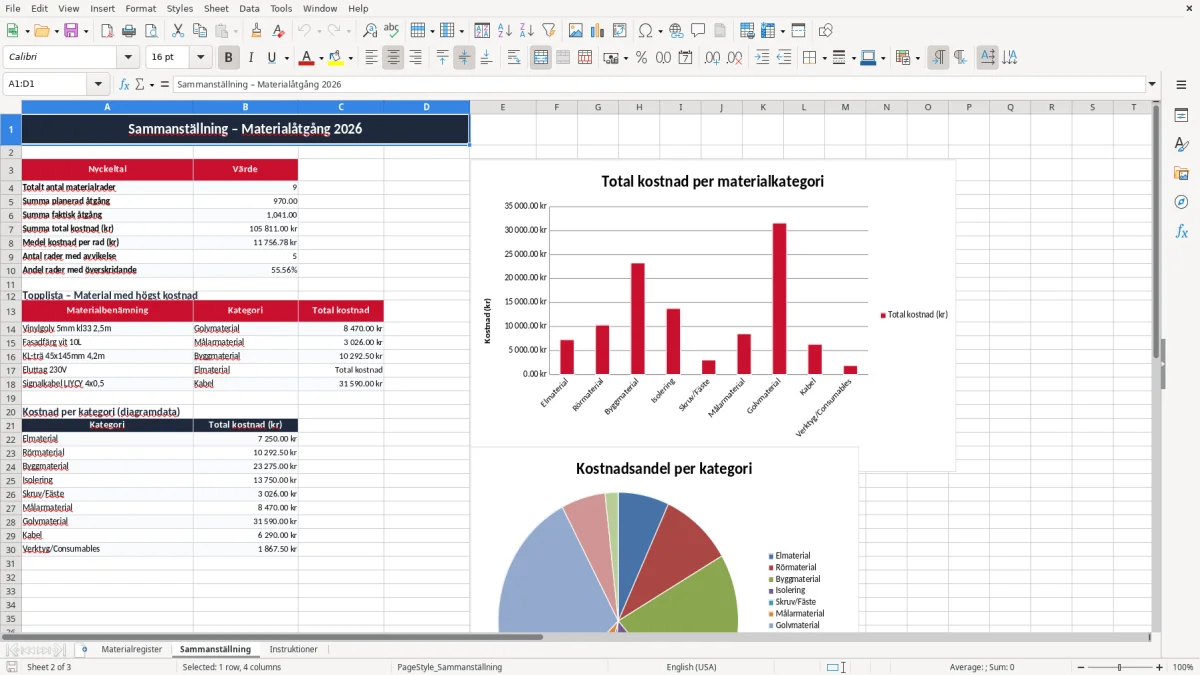Open Find & Replace
This screenshot has height=675, width=1200.
[370, 31]
